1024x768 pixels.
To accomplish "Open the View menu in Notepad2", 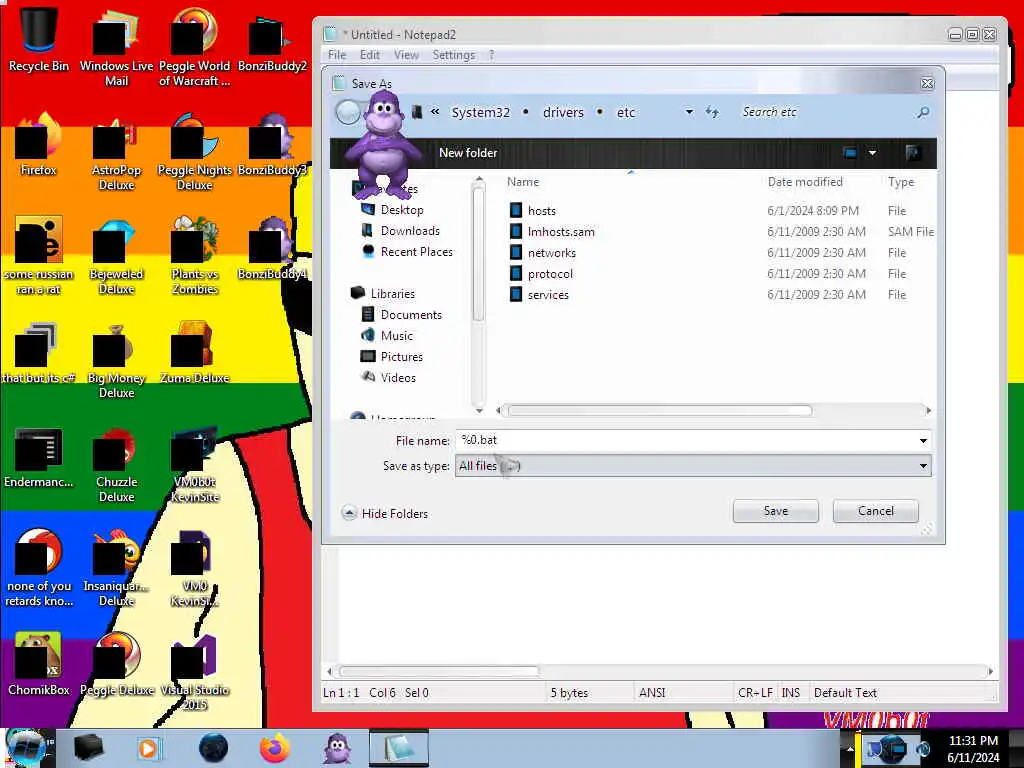I will pos(406,55).
